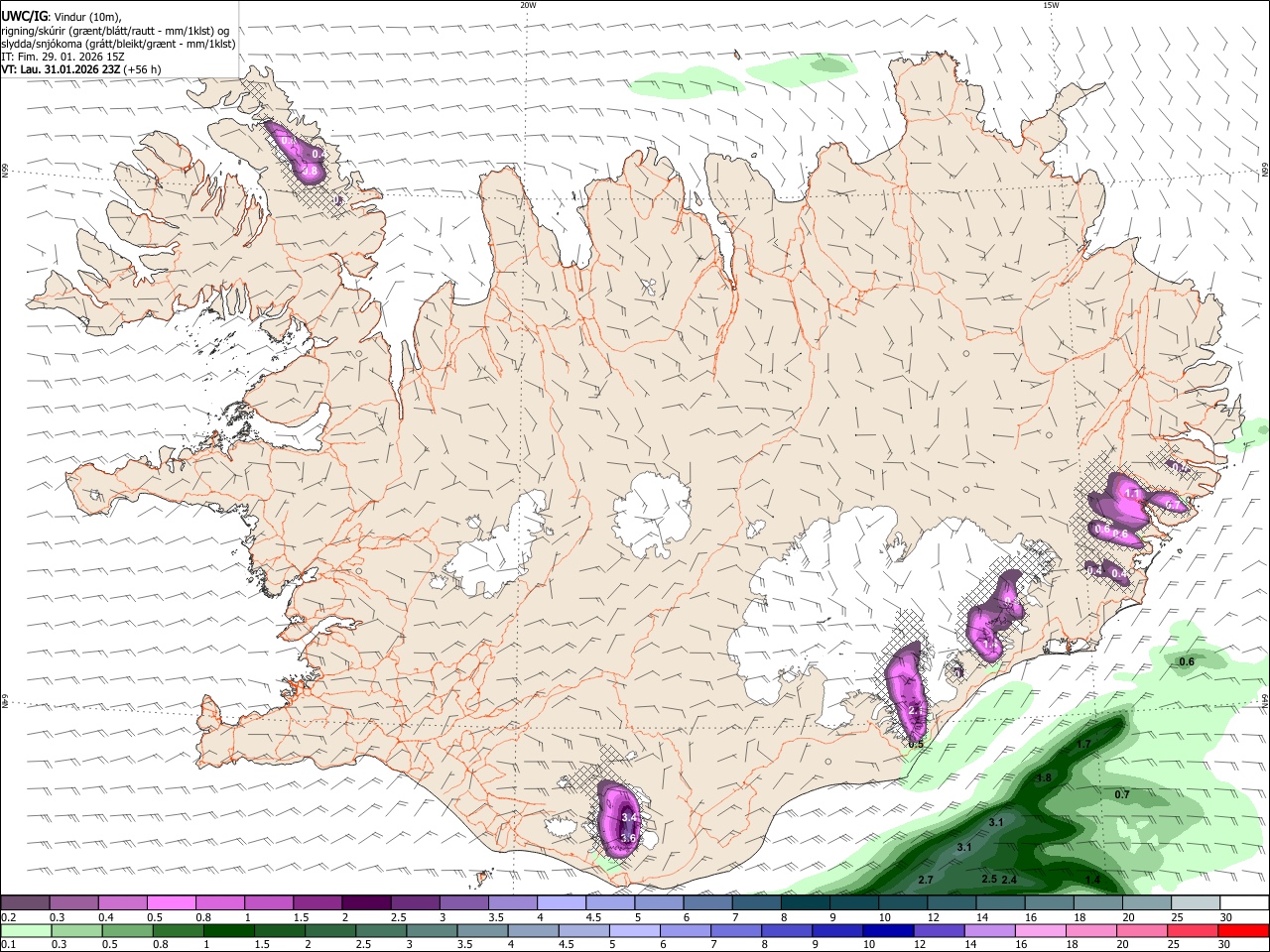
Task: Select upper legend swatch starting at 0.2
Action: [x=25, y=903]
